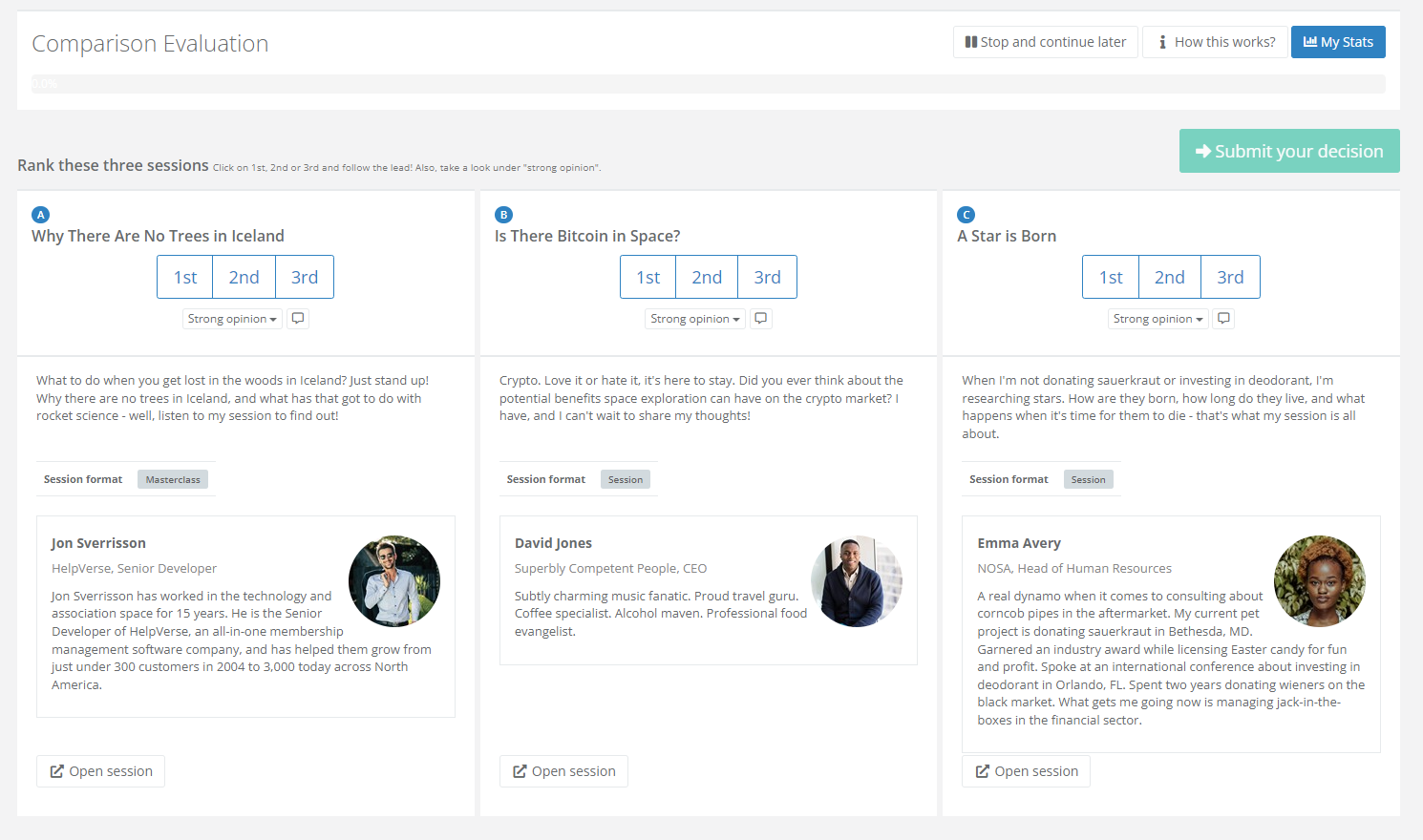Open My Stats chart button
The height and width of the screenshot is (840, 1423).
pyautogui.click(x=1337, y=42)
